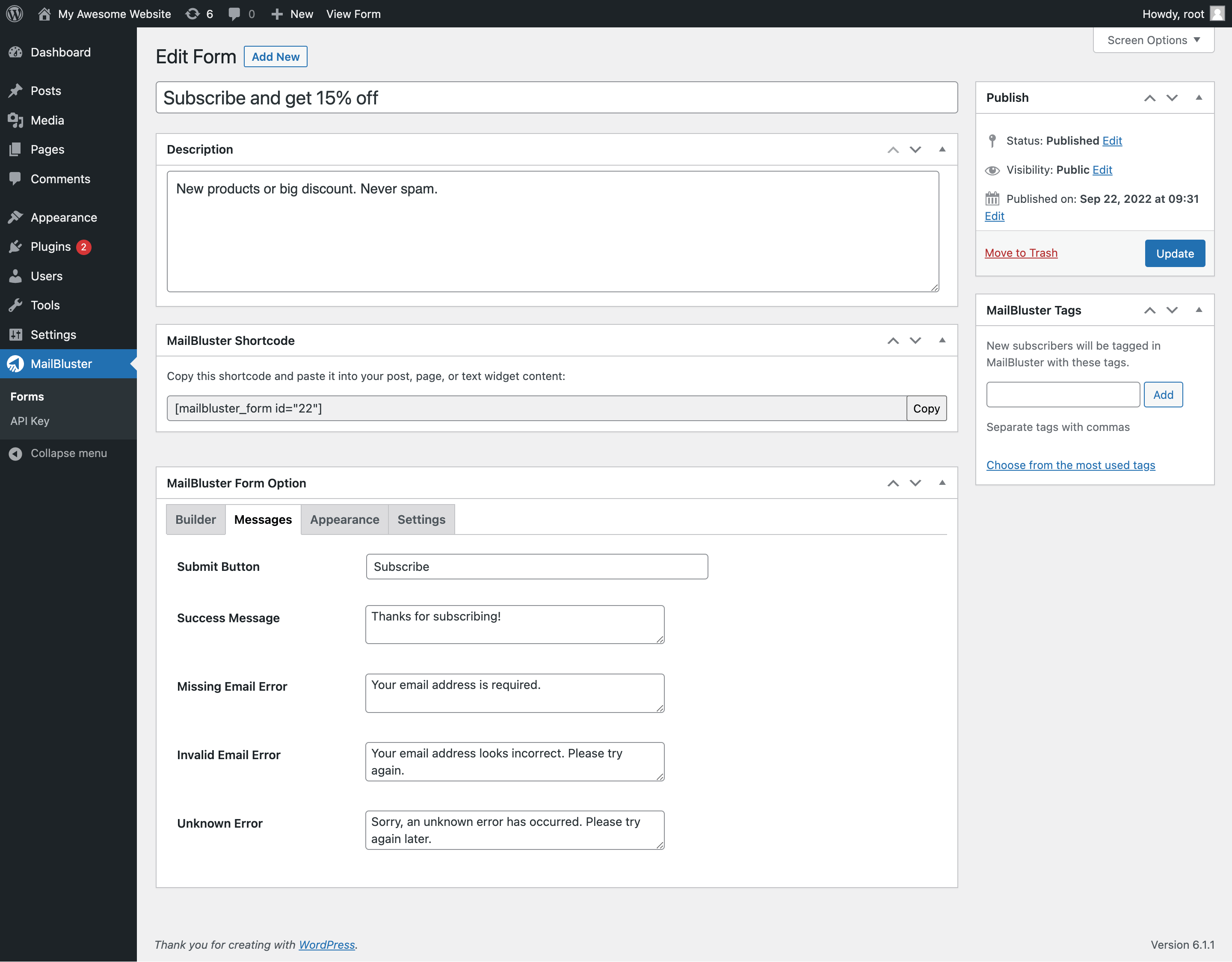
Task: Click the Missing Email Error textarea
Action: click(x=515, y=693)
